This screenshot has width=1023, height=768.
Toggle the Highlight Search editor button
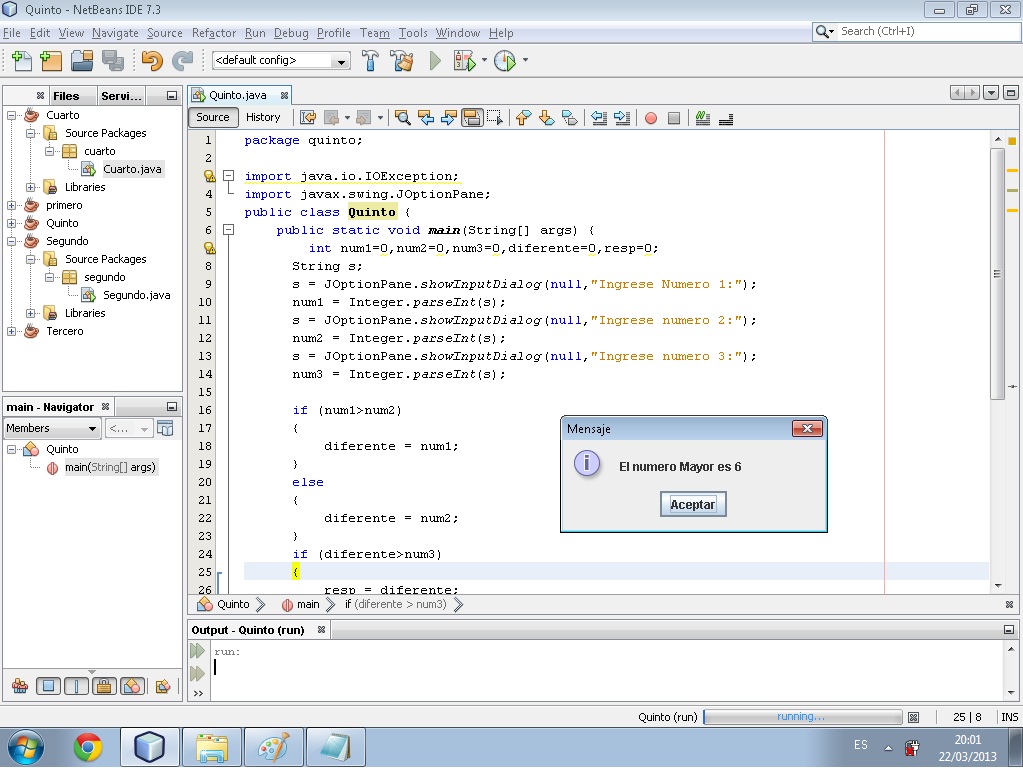tap(471, 118)
